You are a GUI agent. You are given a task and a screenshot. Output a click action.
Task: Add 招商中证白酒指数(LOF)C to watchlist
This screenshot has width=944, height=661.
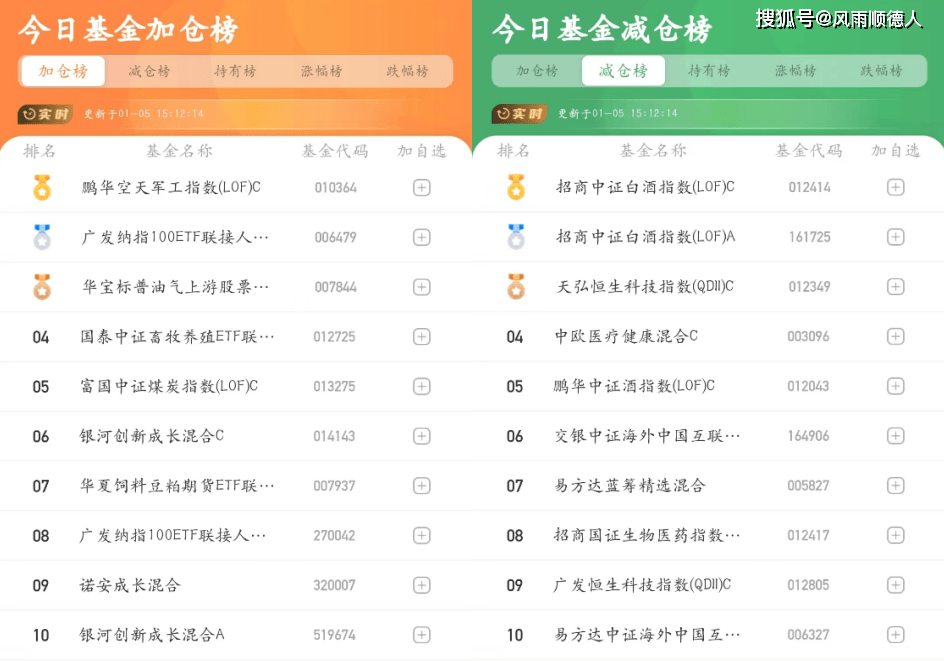(x=895, y=187)
